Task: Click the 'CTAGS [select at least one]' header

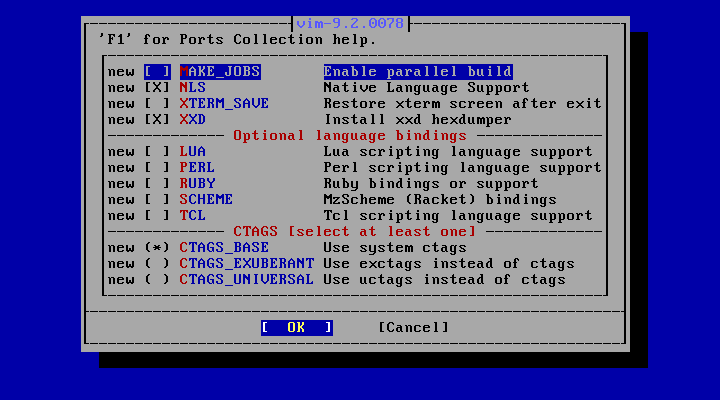Action: [354, 231]
